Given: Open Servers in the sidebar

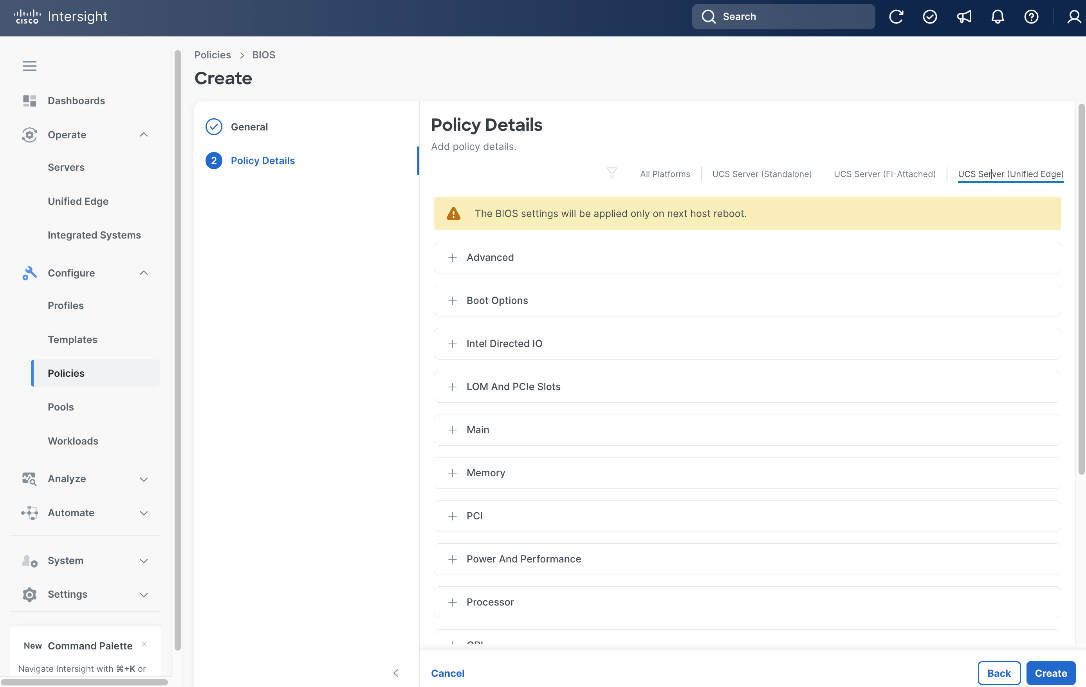Looking at the screenshot, I should coord(66,168).
